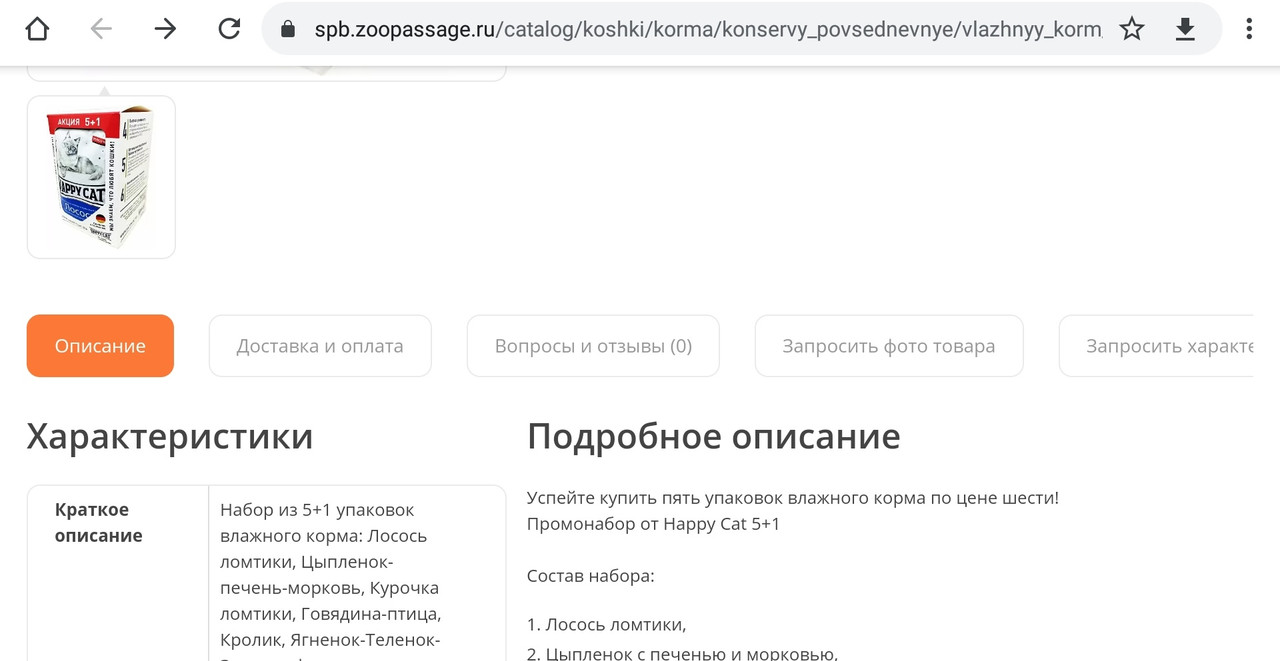Open the browser three-dot menu
This screenshot has height=661, width=1280.
coord(1249,29)
